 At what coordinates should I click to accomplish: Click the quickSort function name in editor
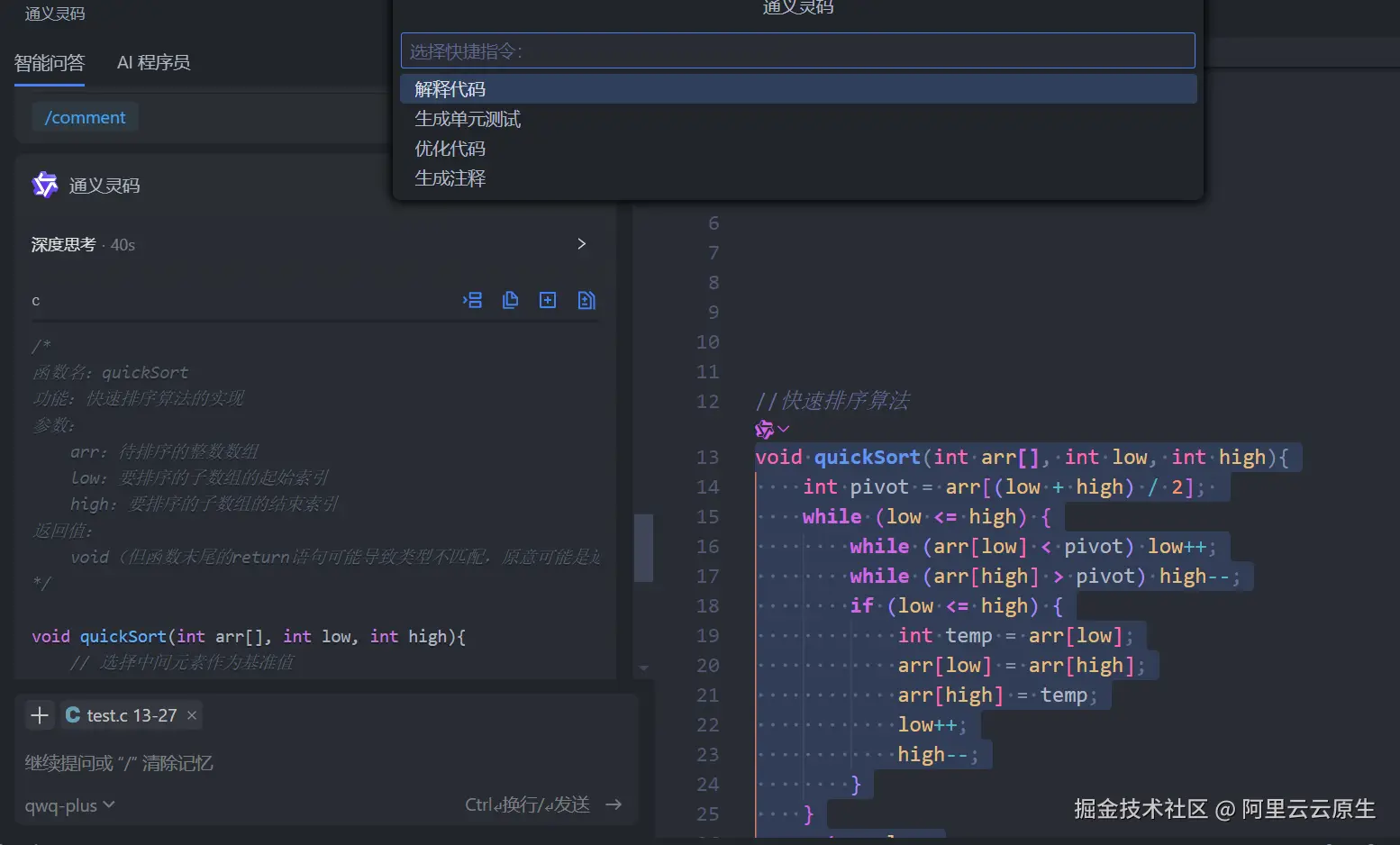(868, 457)
